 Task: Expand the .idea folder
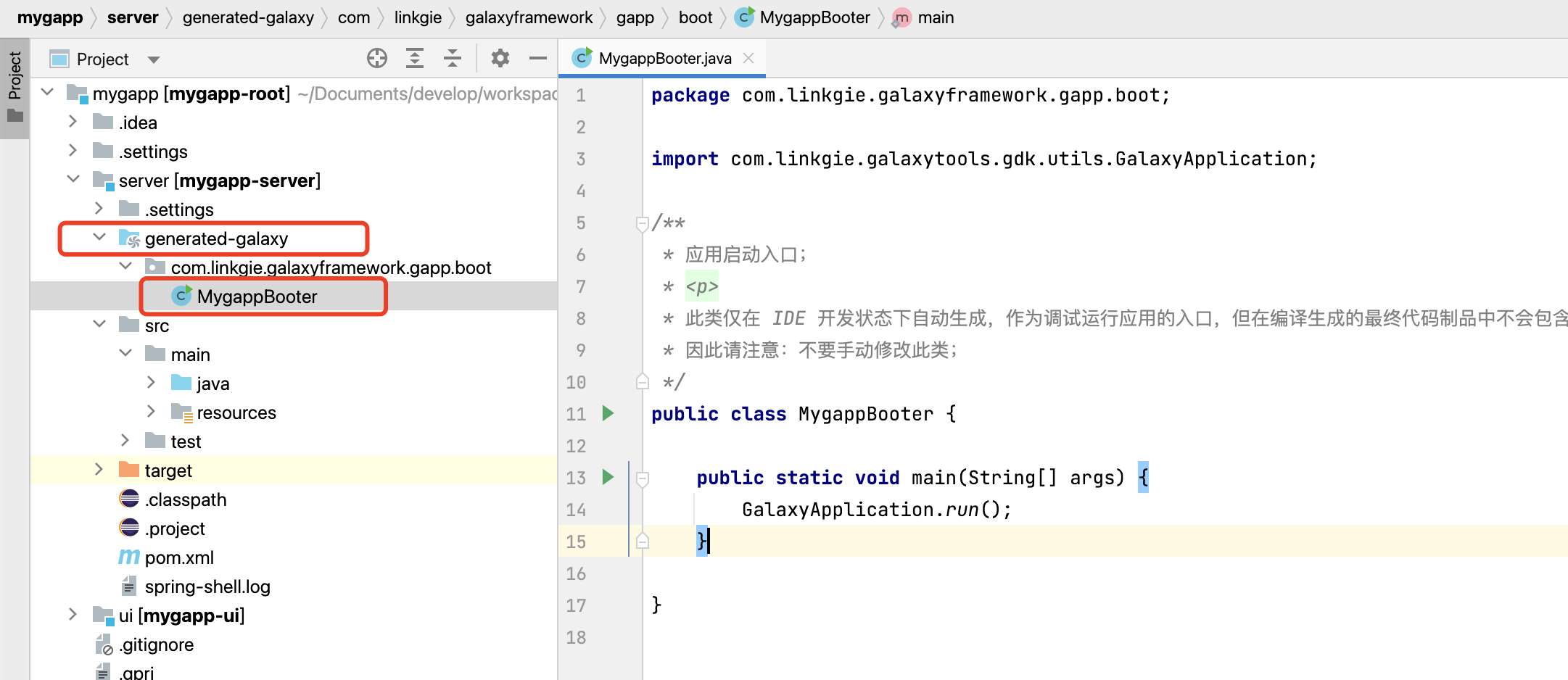click(73, 122)
